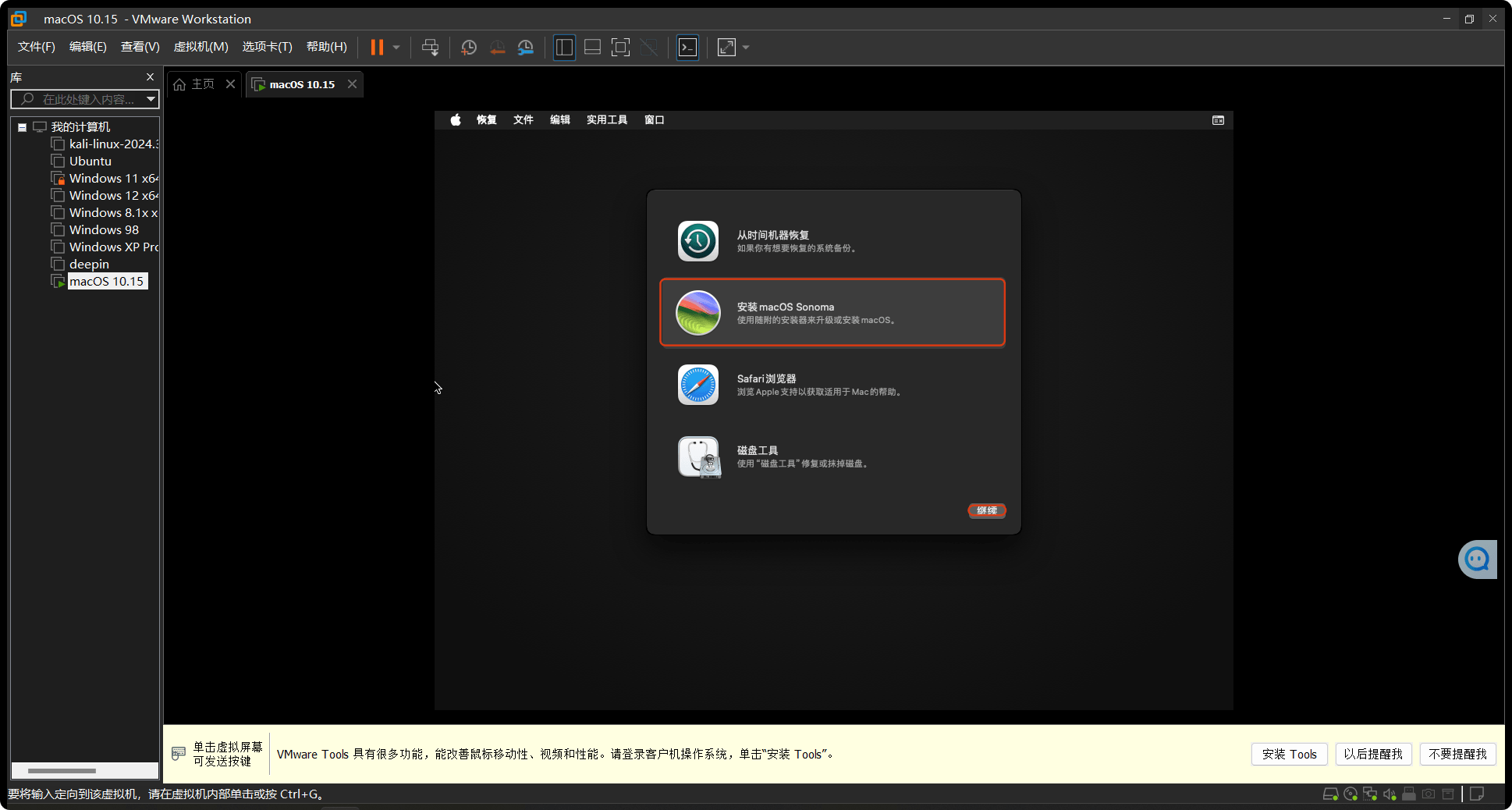1512x810 pixels.
Task: Open the library search filter dropdown
Action: pyautogui.click(x=151, y=99)
